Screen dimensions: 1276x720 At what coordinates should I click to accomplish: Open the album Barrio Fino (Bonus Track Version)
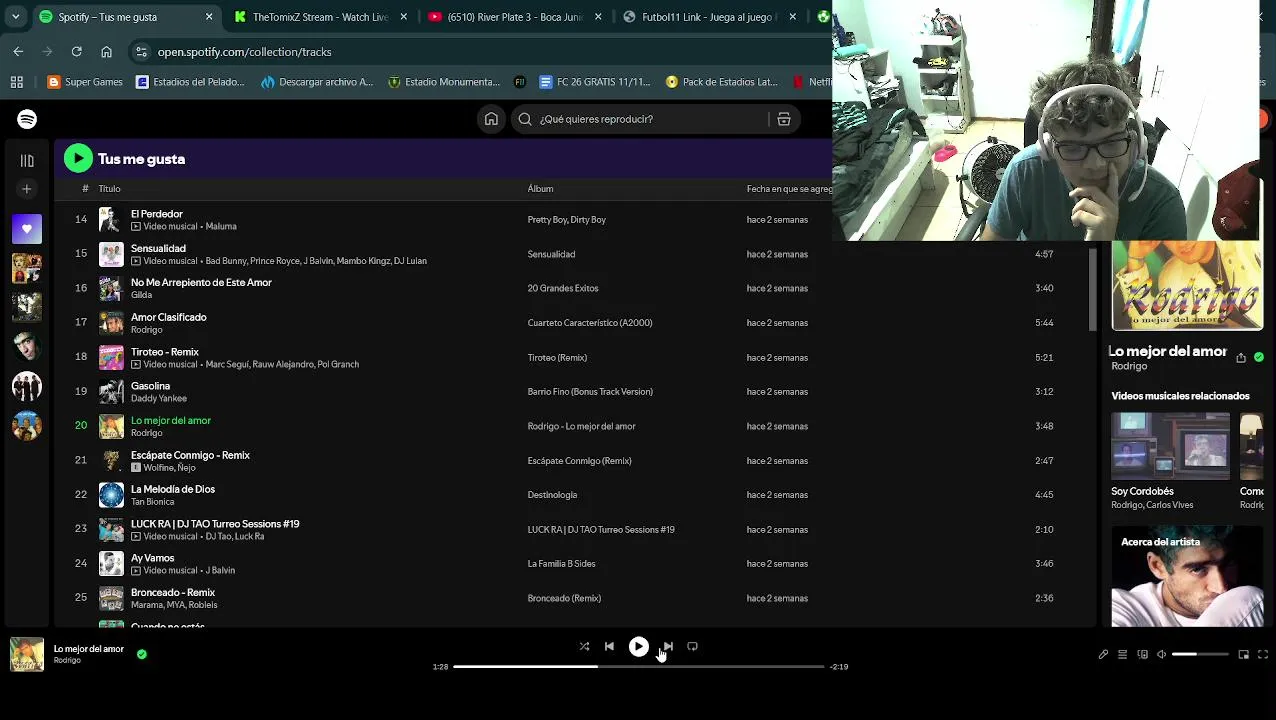tap(590, 392)
